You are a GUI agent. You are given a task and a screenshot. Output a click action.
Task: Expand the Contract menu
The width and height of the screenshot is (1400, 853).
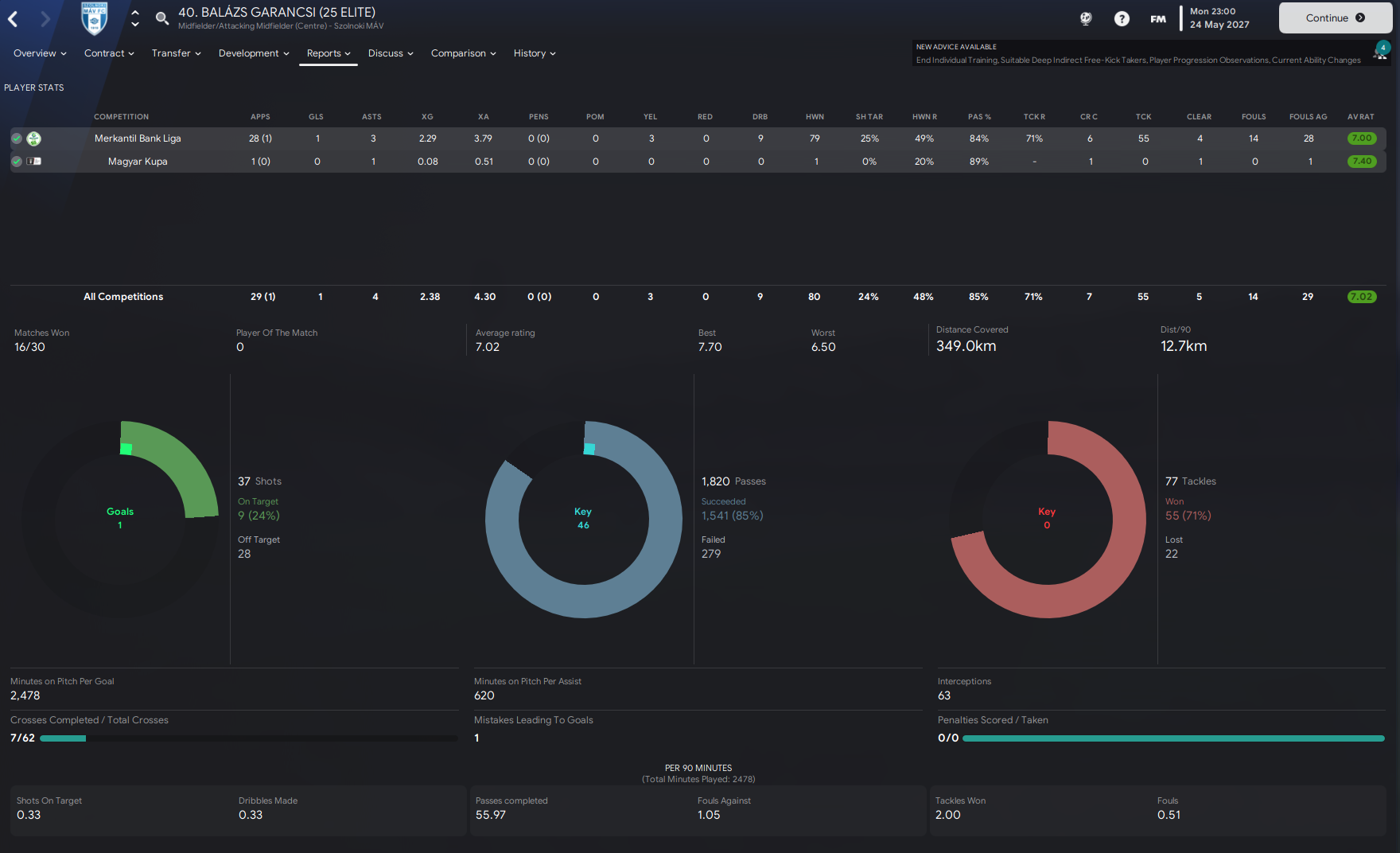(x=109, y=53)
